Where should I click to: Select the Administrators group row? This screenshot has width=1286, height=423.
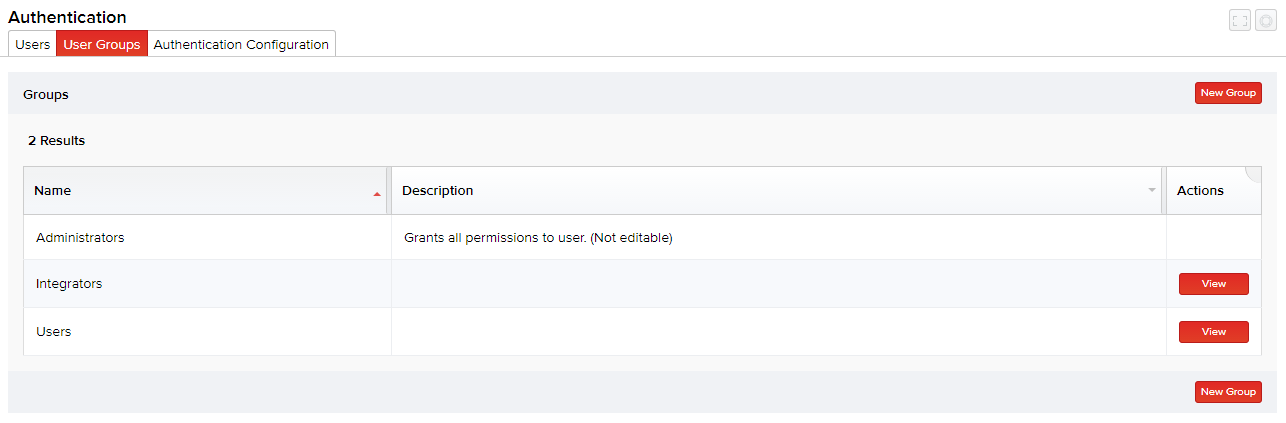[80, 238]
